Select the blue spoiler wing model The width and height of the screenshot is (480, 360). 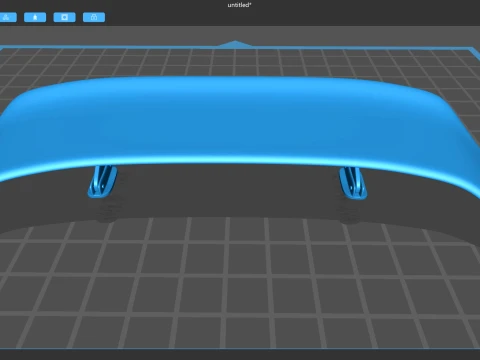[x=240, y=123]
